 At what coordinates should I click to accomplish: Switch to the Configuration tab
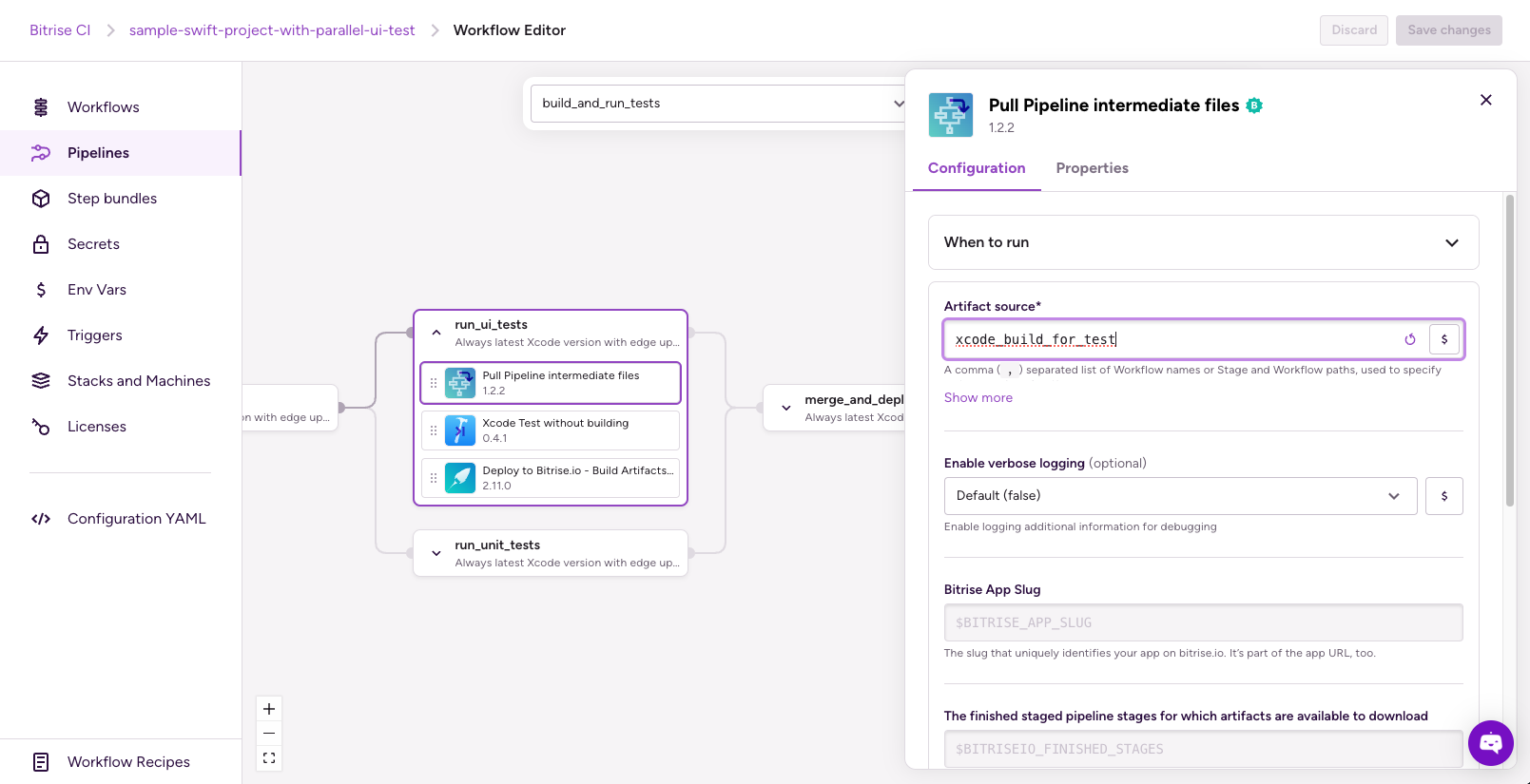977,168
